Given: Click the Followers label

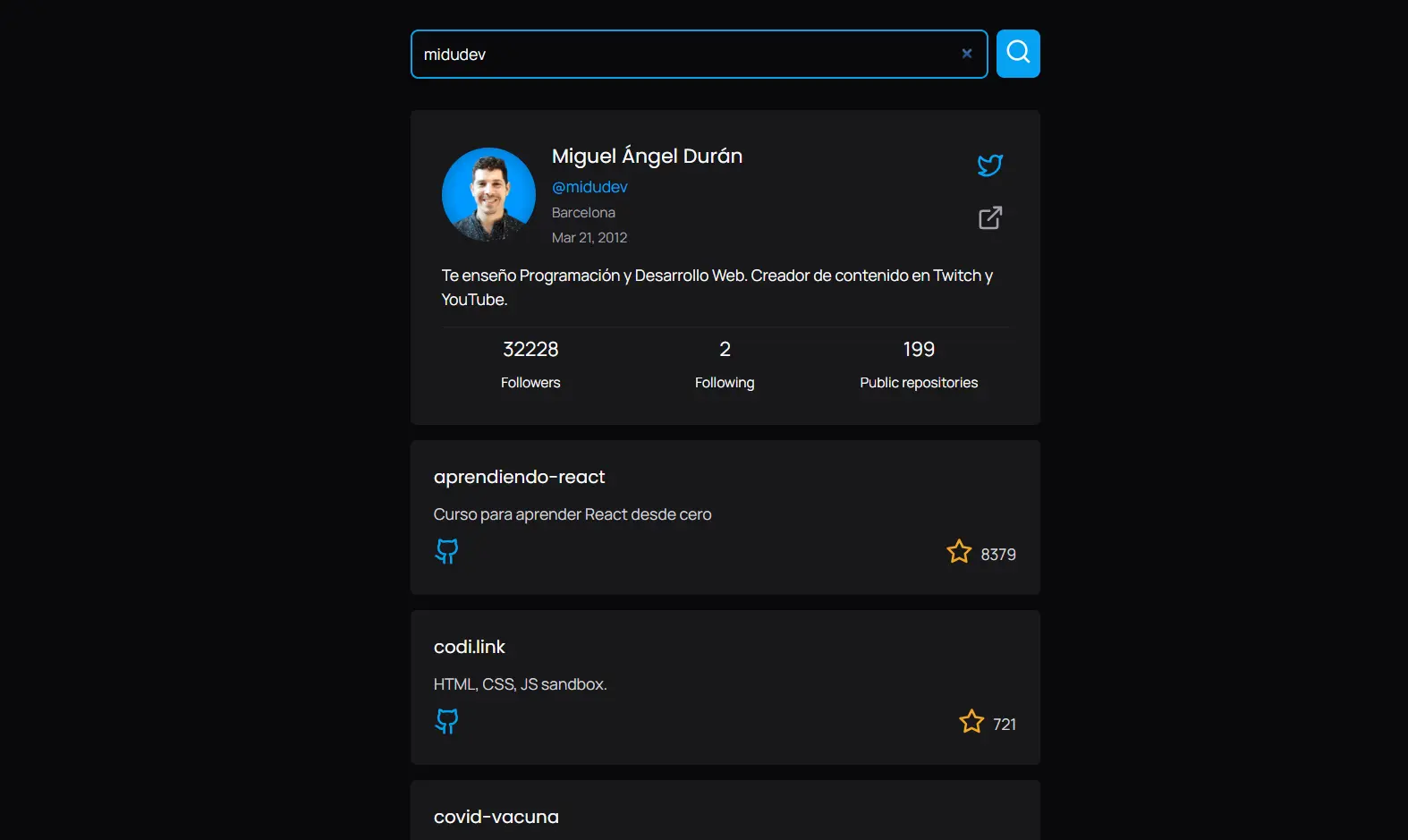Looking at the screenshot, I should point(530,383).
